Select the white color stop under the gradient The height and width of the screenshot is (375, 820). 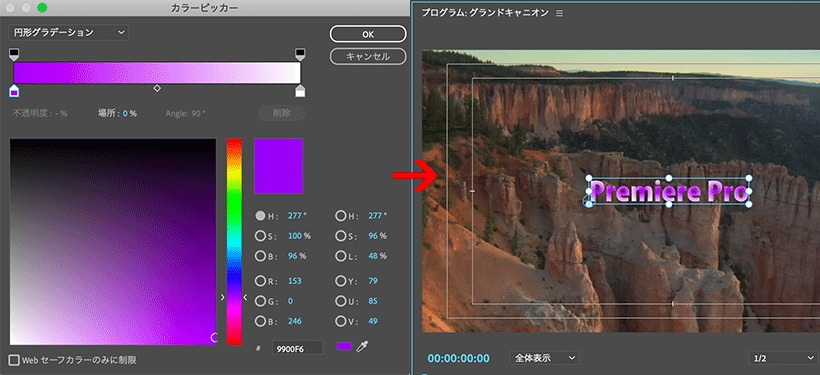tap(300, 91)
